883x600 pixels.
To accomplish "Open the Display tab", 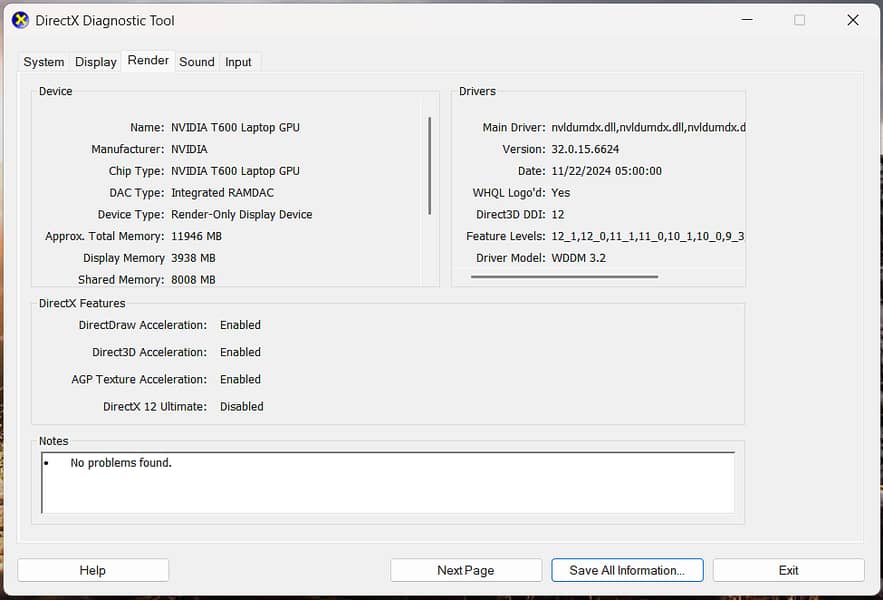I will pyautogui.click(x=96, y=62).
